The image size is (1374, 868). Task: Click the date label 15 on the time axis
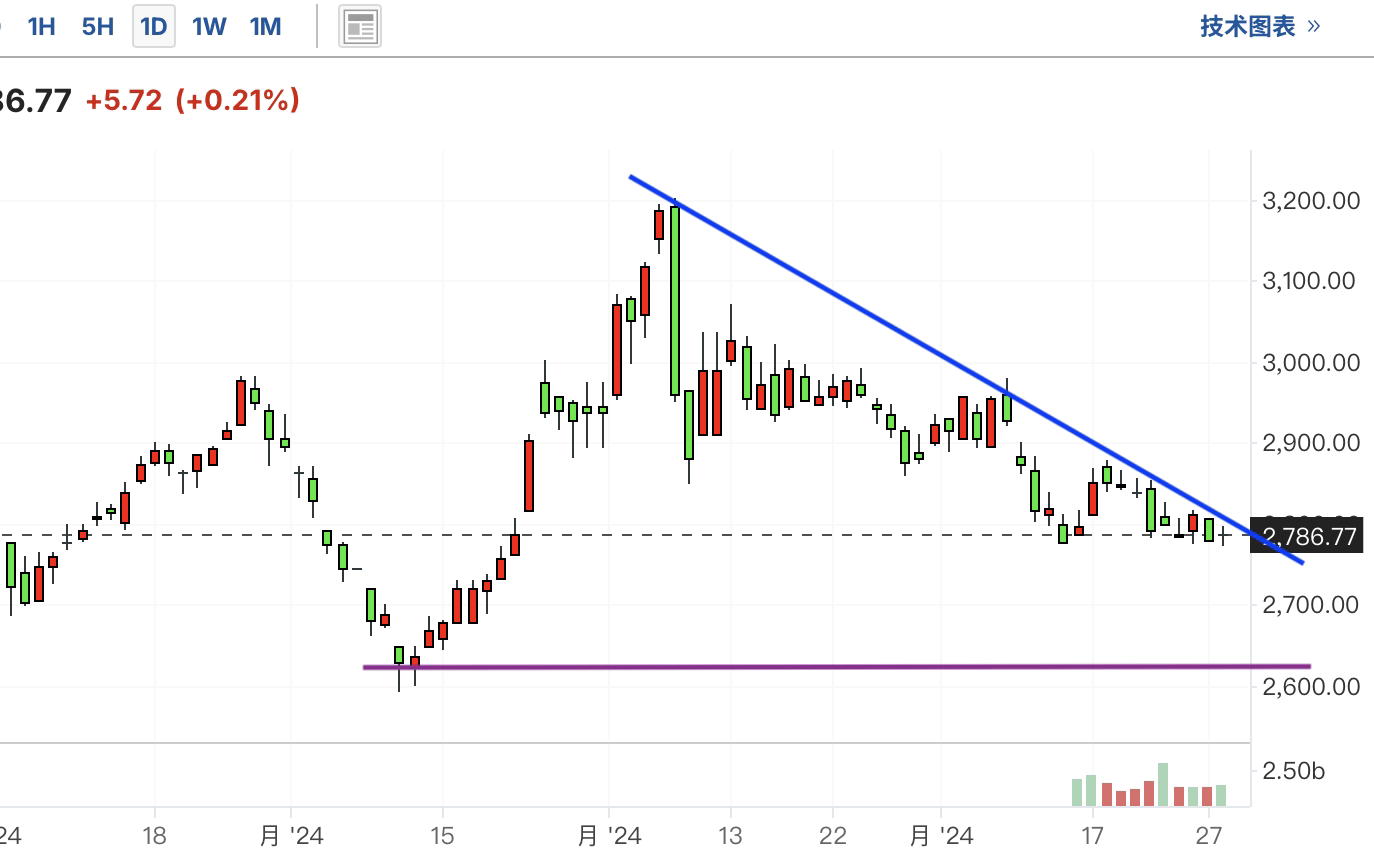[443, 836]
